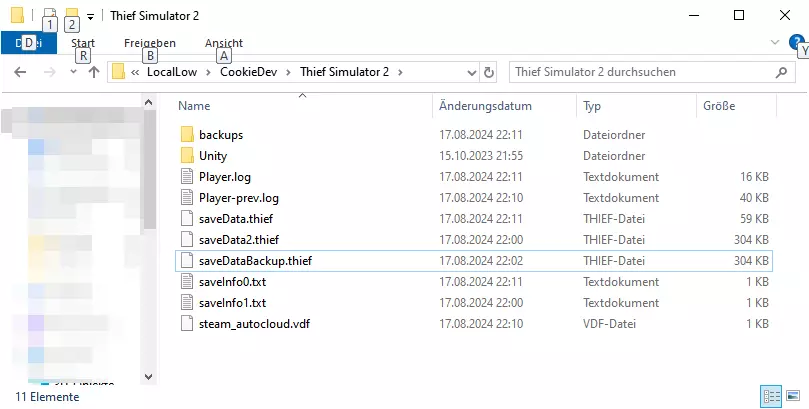The image size is (809, 409).
Task: Open the Ansicht ribbon tab
Action: pyautogui.click(x=224, y=43)
